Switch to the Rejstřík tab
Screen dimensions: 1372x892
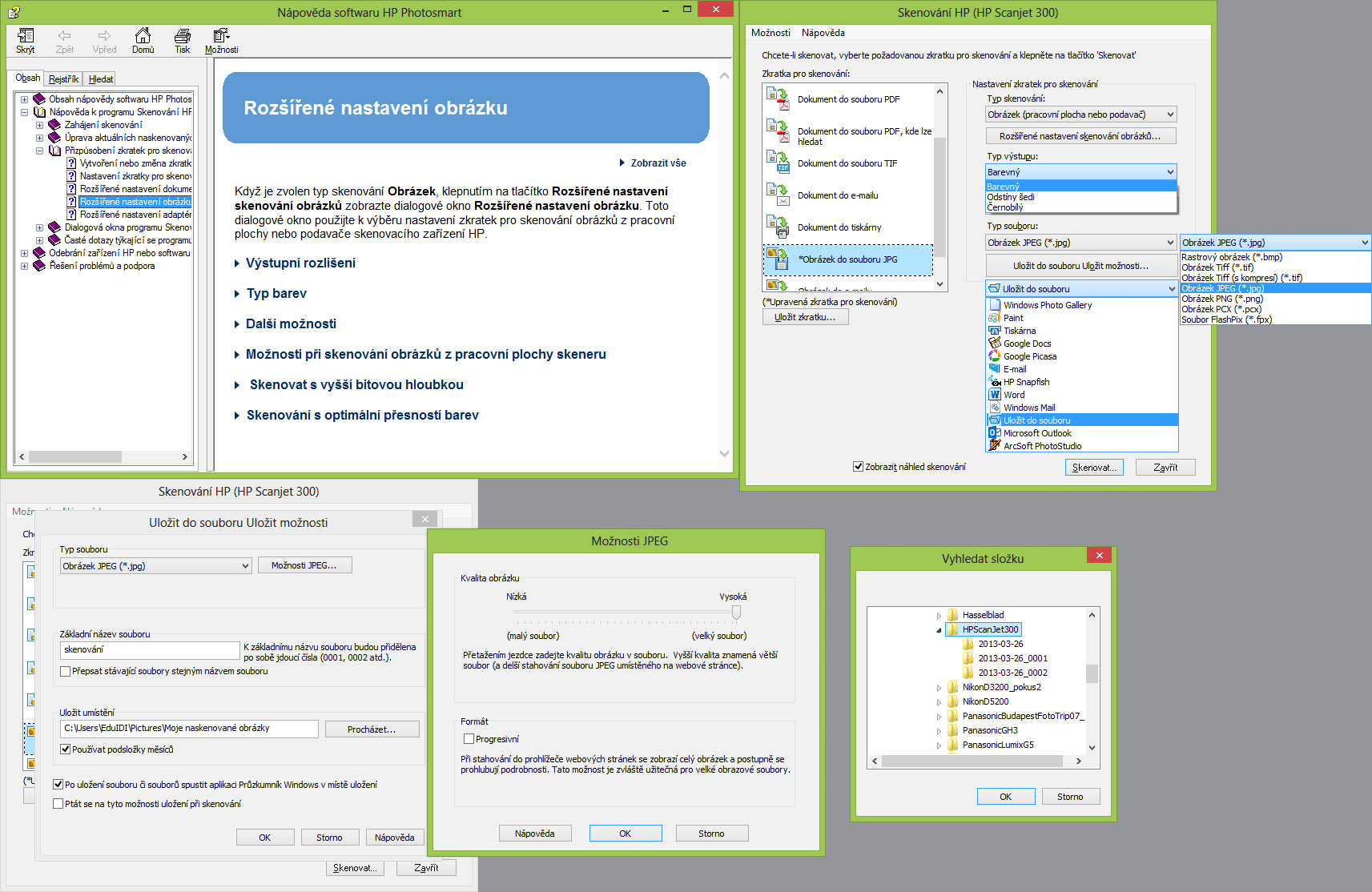click(63, 79)
